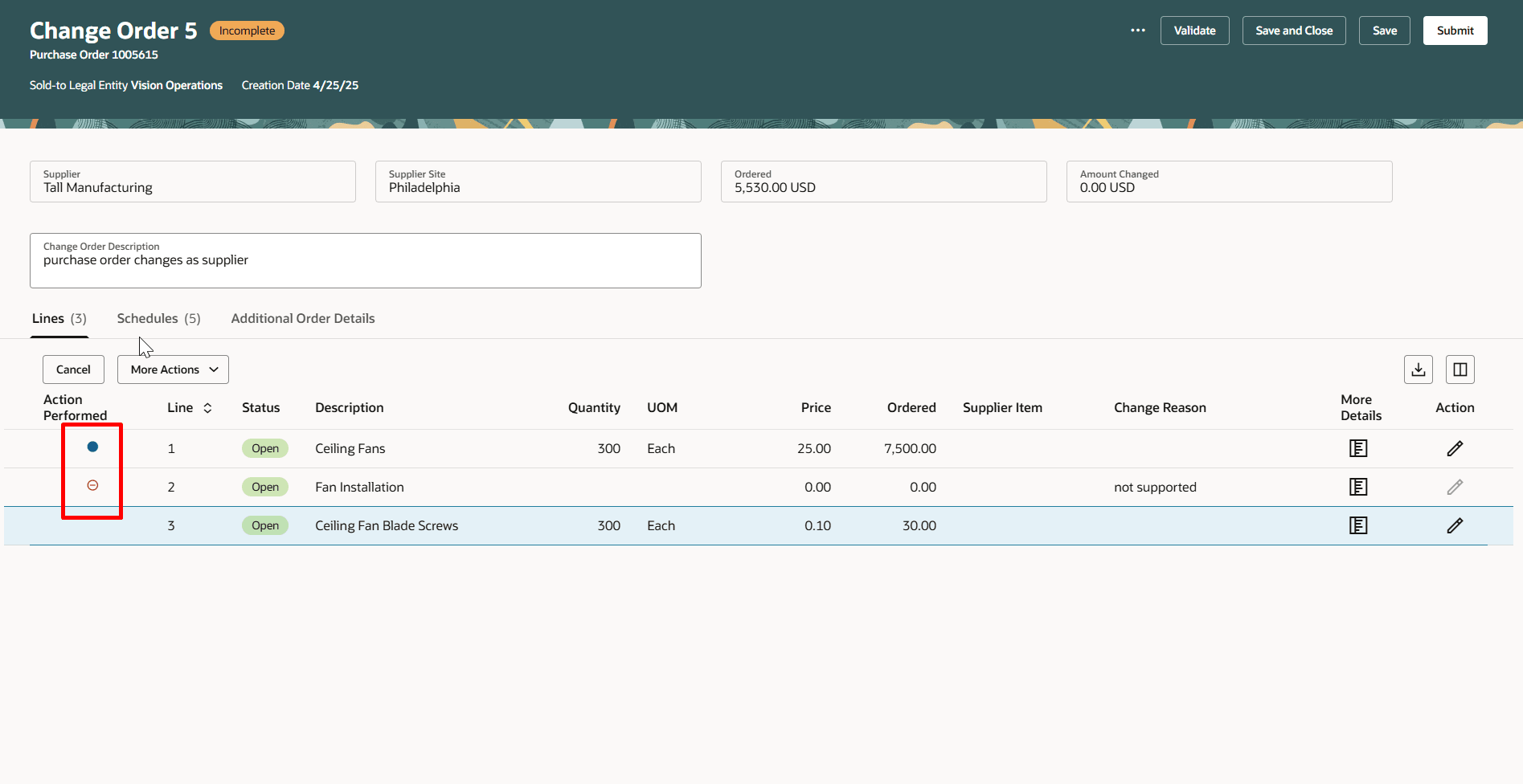The width and height of the screenshot is (1523, 784).
Task: Click the blue change indicator on line 1
Action: pos(92,447)
